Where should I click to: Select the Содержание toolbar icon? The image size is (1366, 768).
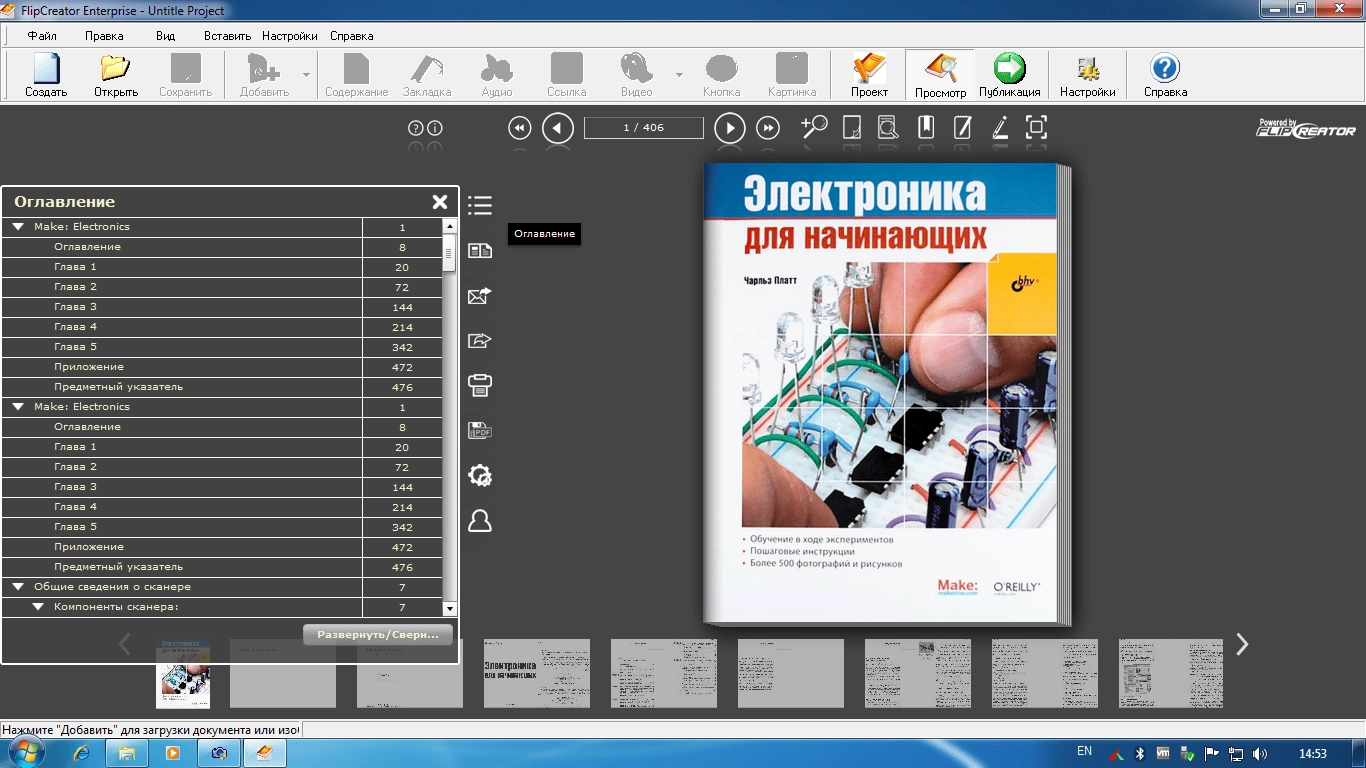pyautogui.click(x=356, y=75)
